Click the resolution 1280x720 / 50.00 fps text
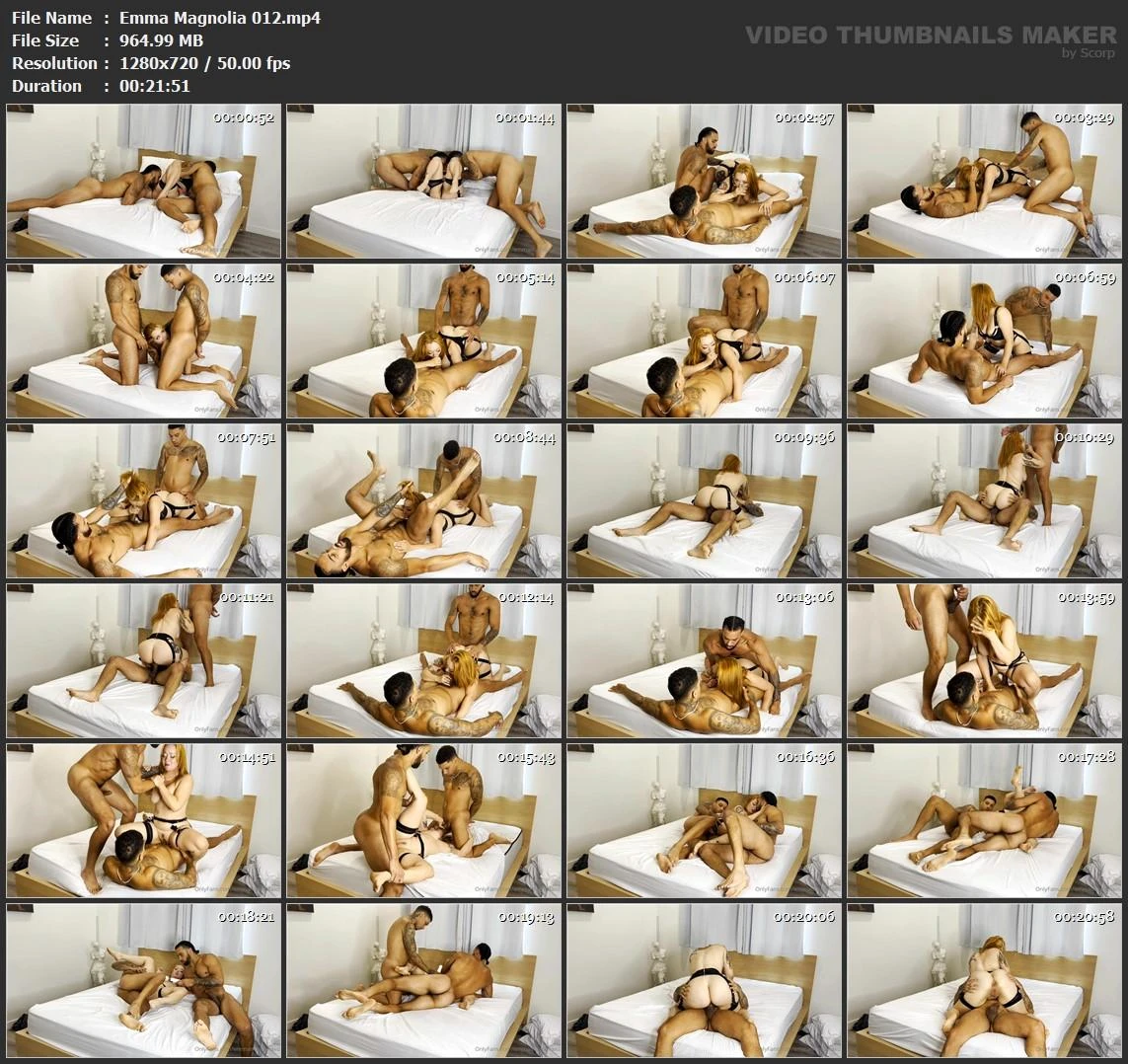The image size is (1128, 1064). click(204, 63)
